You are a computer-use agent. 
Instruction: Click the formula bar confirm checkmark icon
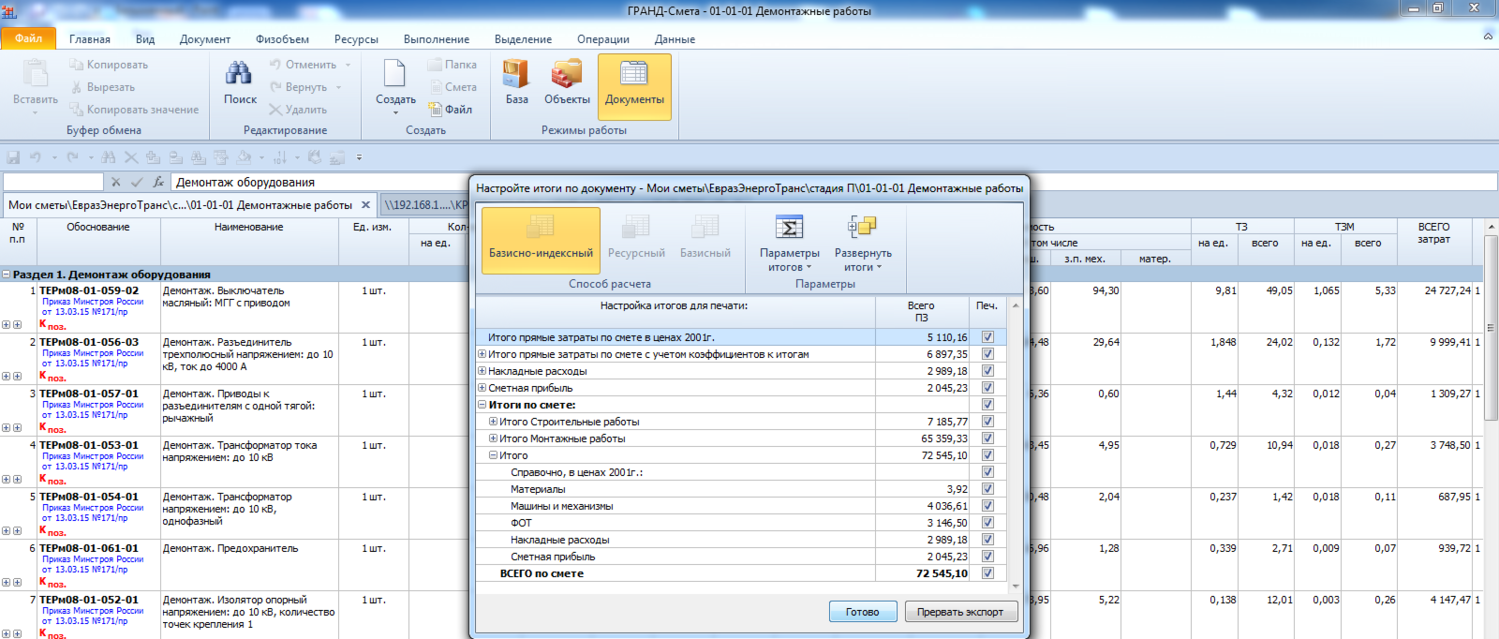137,182
